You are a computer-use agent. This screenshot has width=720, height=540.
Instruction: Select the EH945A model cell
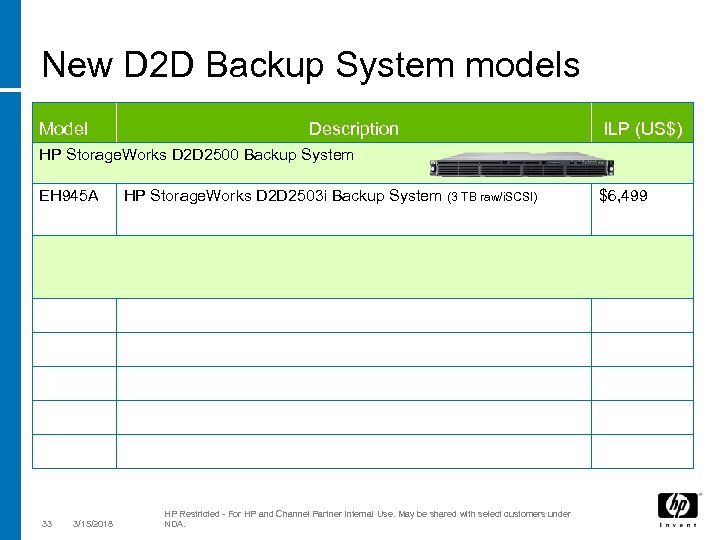pyautogui.click(x=74, y=209)
